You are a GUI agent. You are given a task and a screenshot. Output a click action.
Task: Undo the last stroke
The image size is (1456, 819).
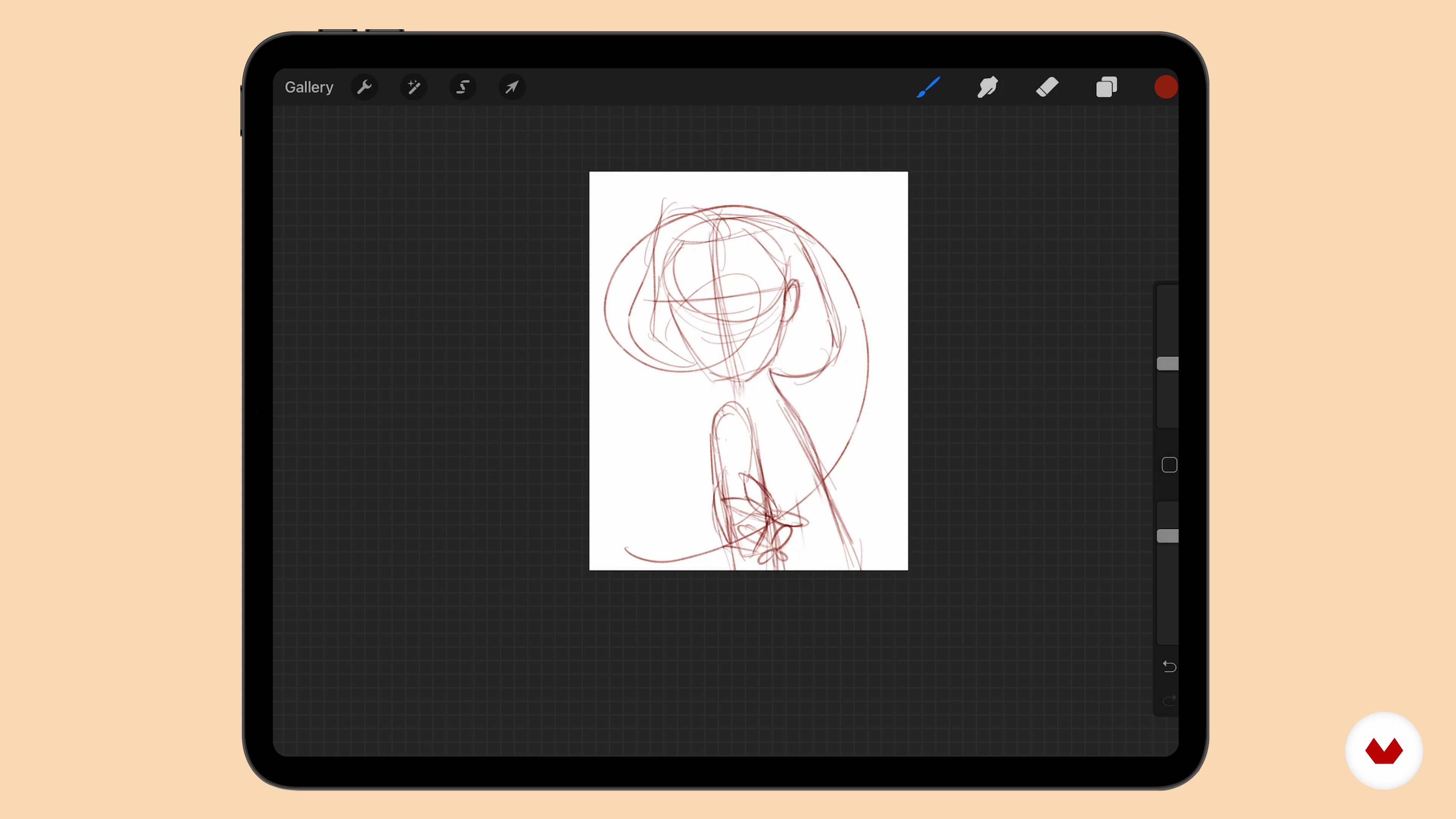pos(1169,667)
